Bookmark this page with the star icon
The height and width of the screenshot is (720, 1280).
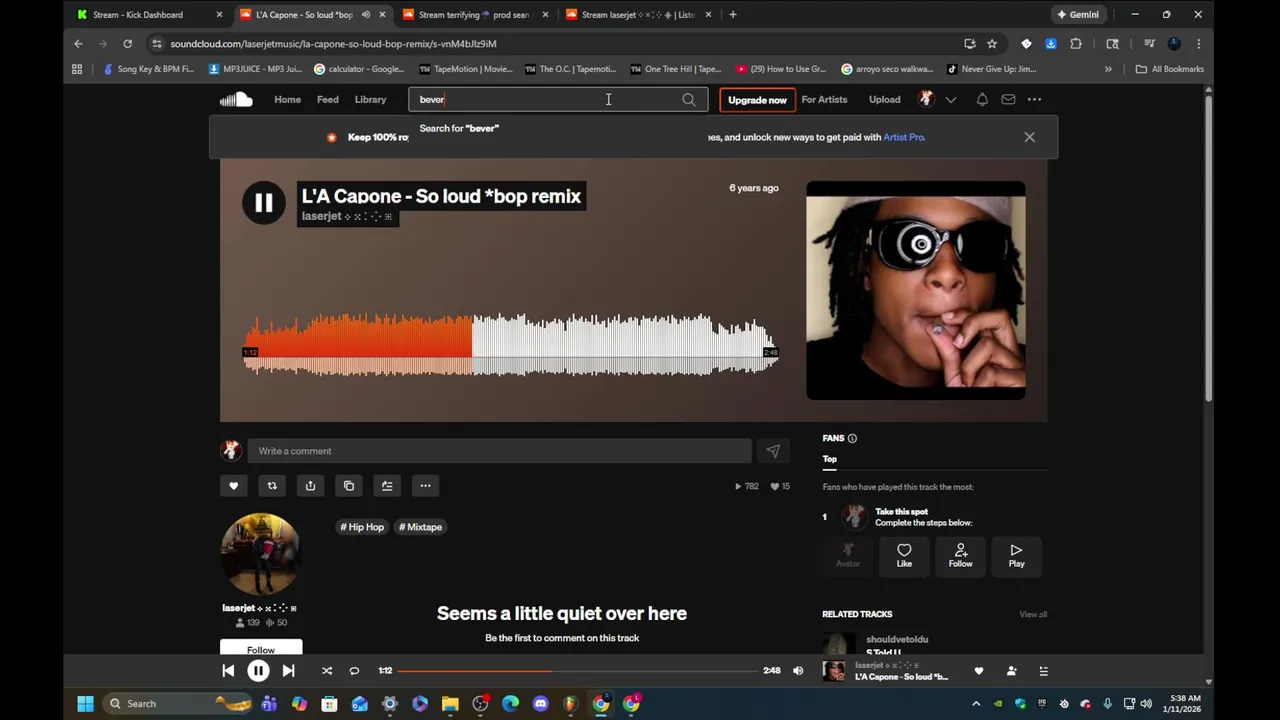[992, 44]
